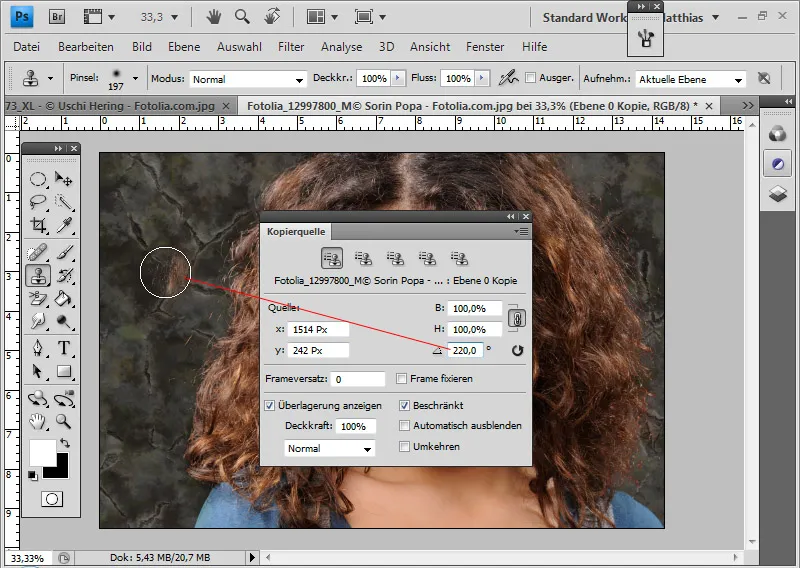Open the Filter menu

click(x=291, y=47)
